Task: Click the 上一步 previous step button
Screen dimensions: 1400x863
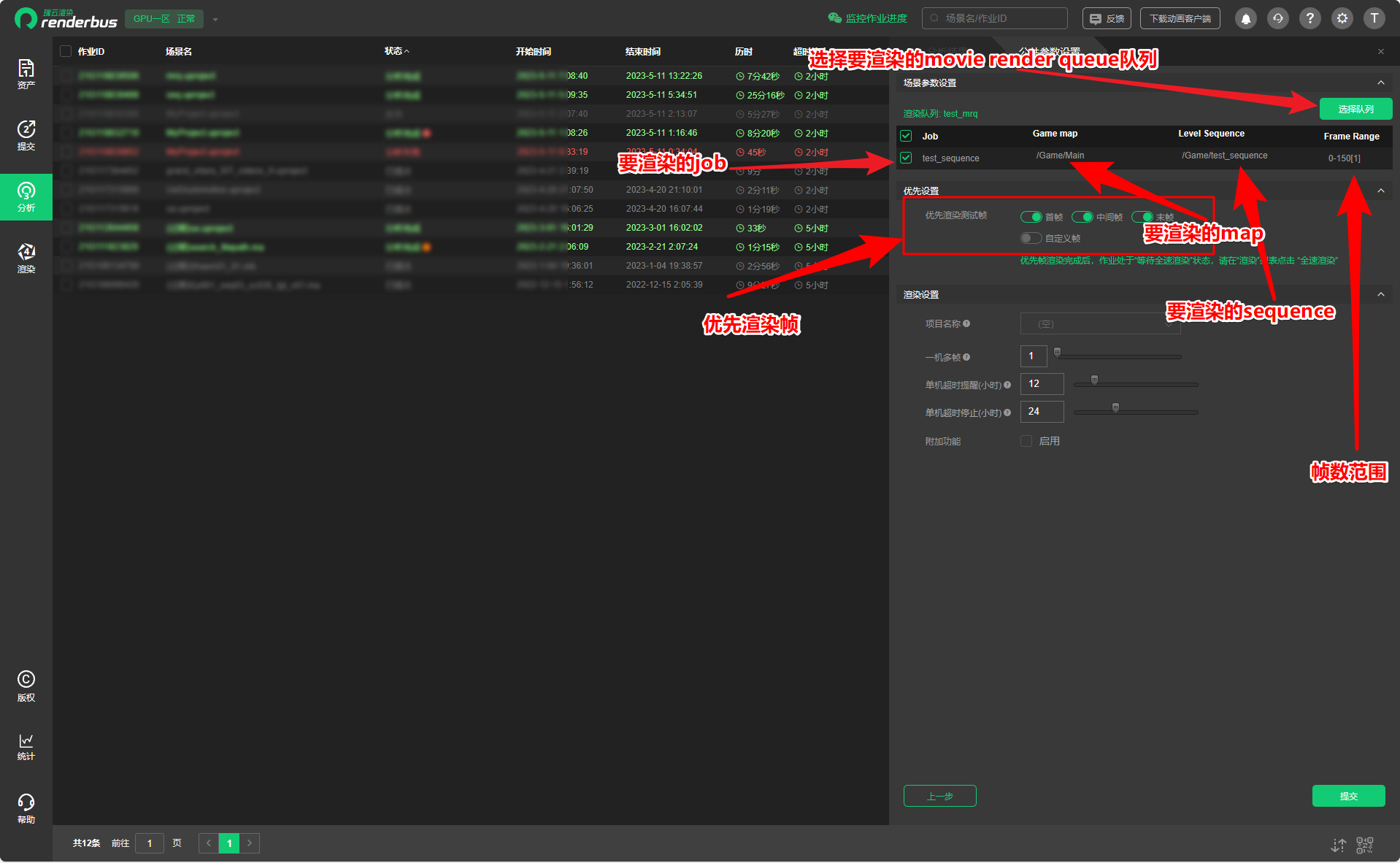Action: point(939,796)
